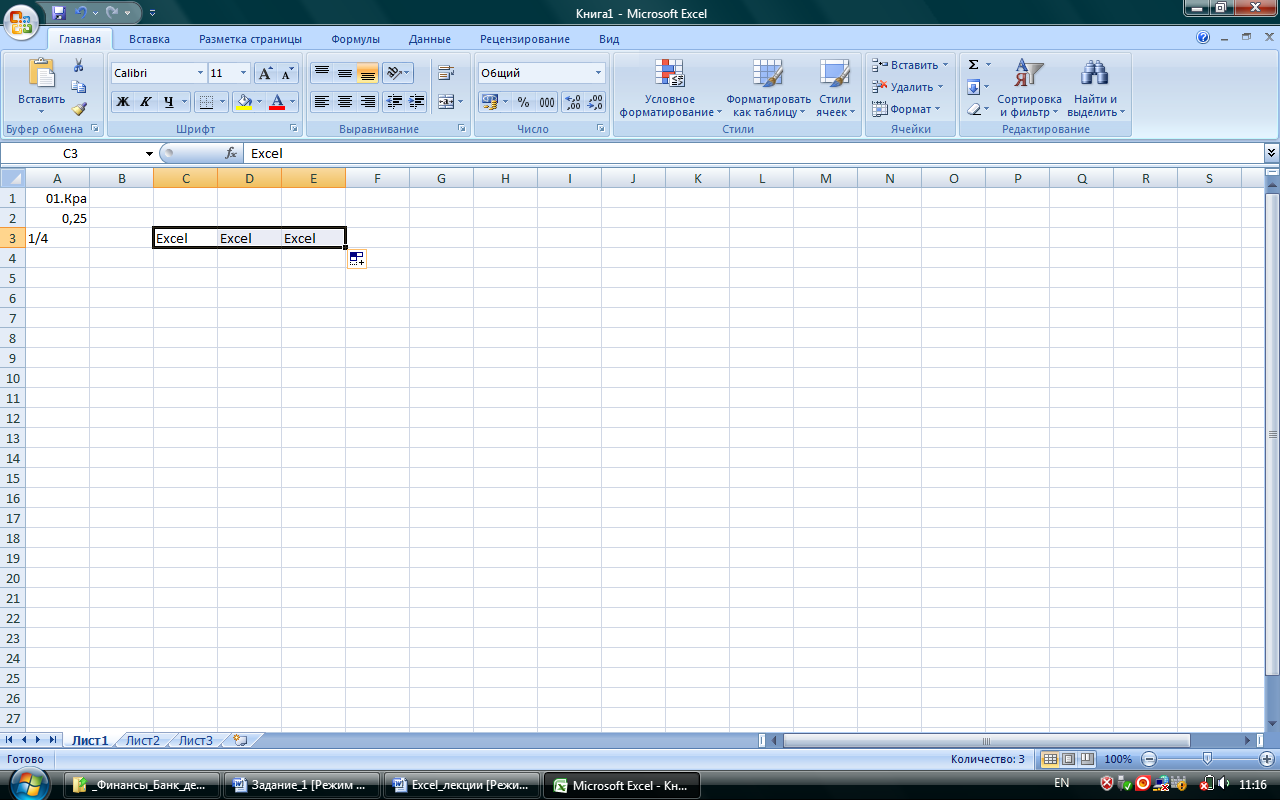
Task: Click Формат in Ячейки group
Action: tap(906, 109)
